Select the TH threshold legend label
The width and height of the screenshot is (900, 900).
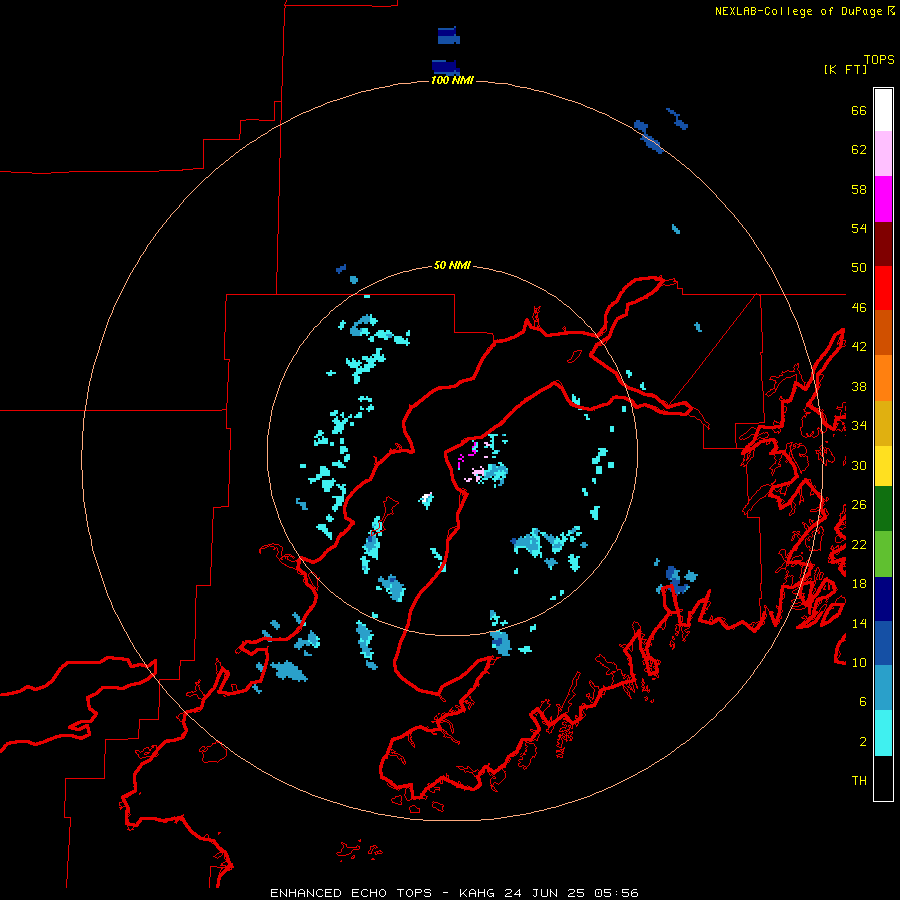[859, 780]
